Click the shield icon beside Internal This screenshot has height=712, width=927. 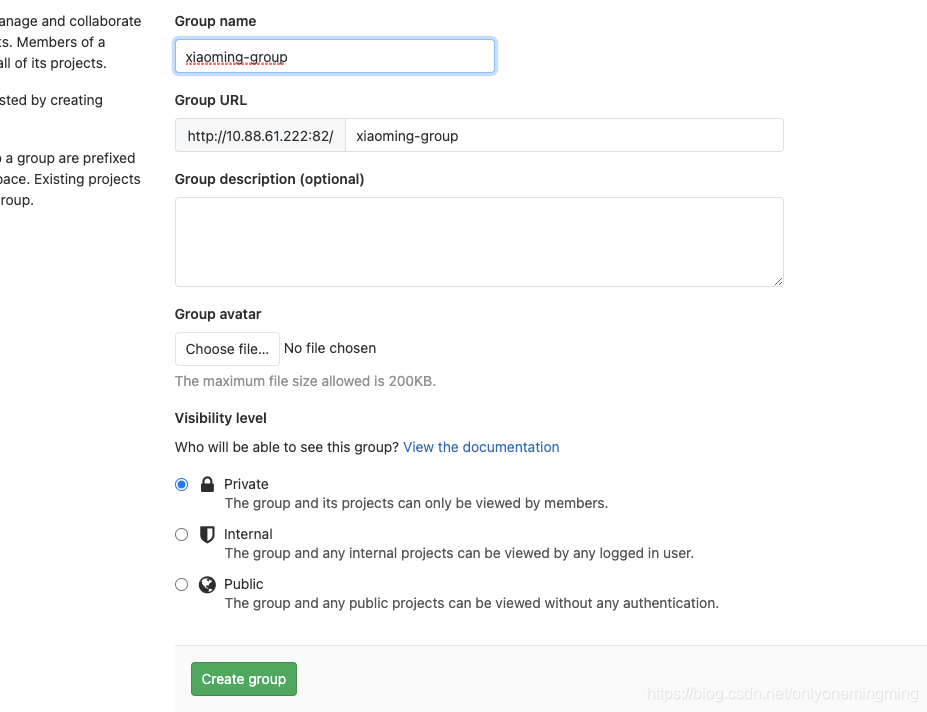(207, 535)
